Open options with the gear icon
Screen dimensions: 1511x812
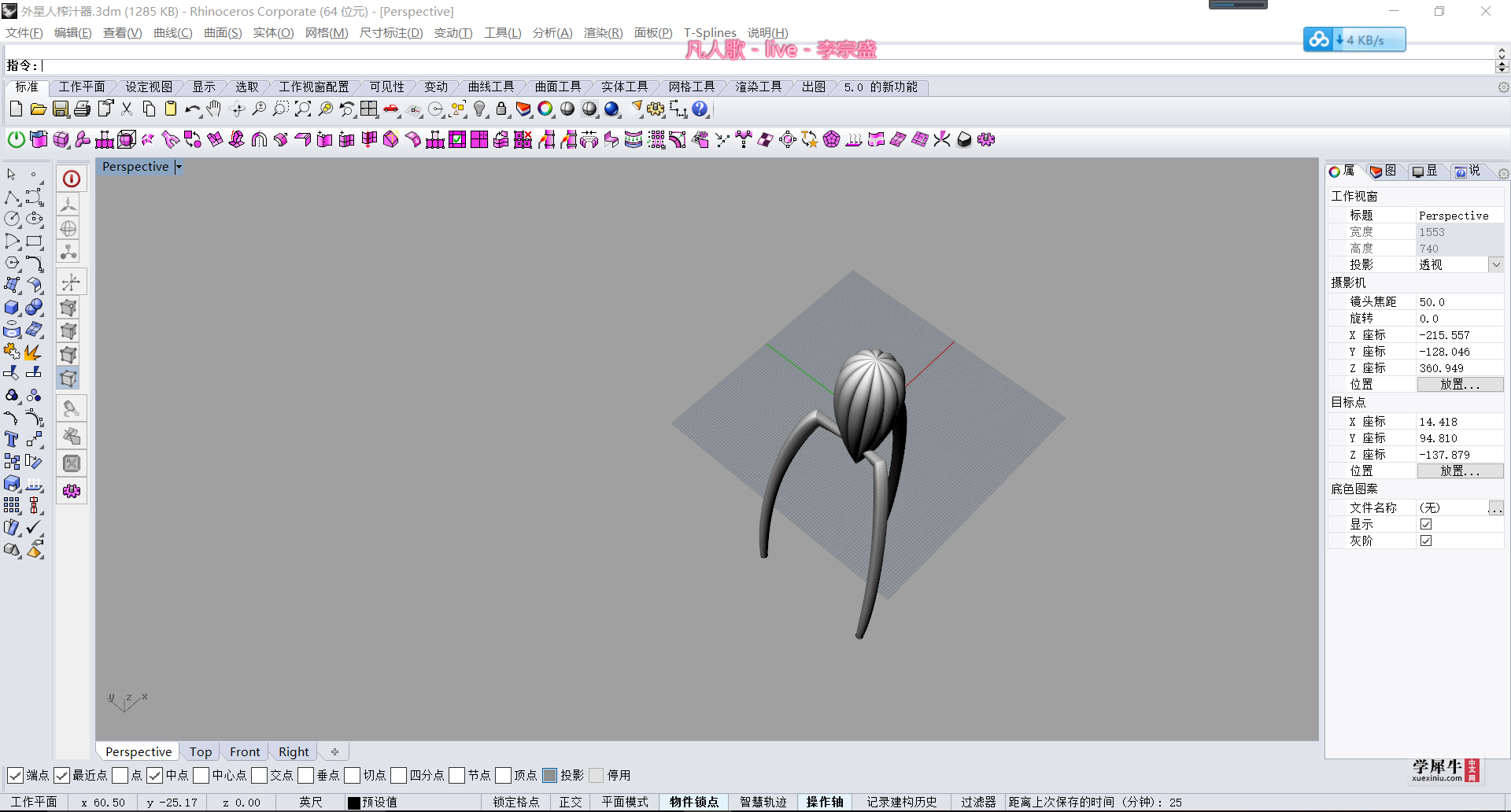[656, 109]
